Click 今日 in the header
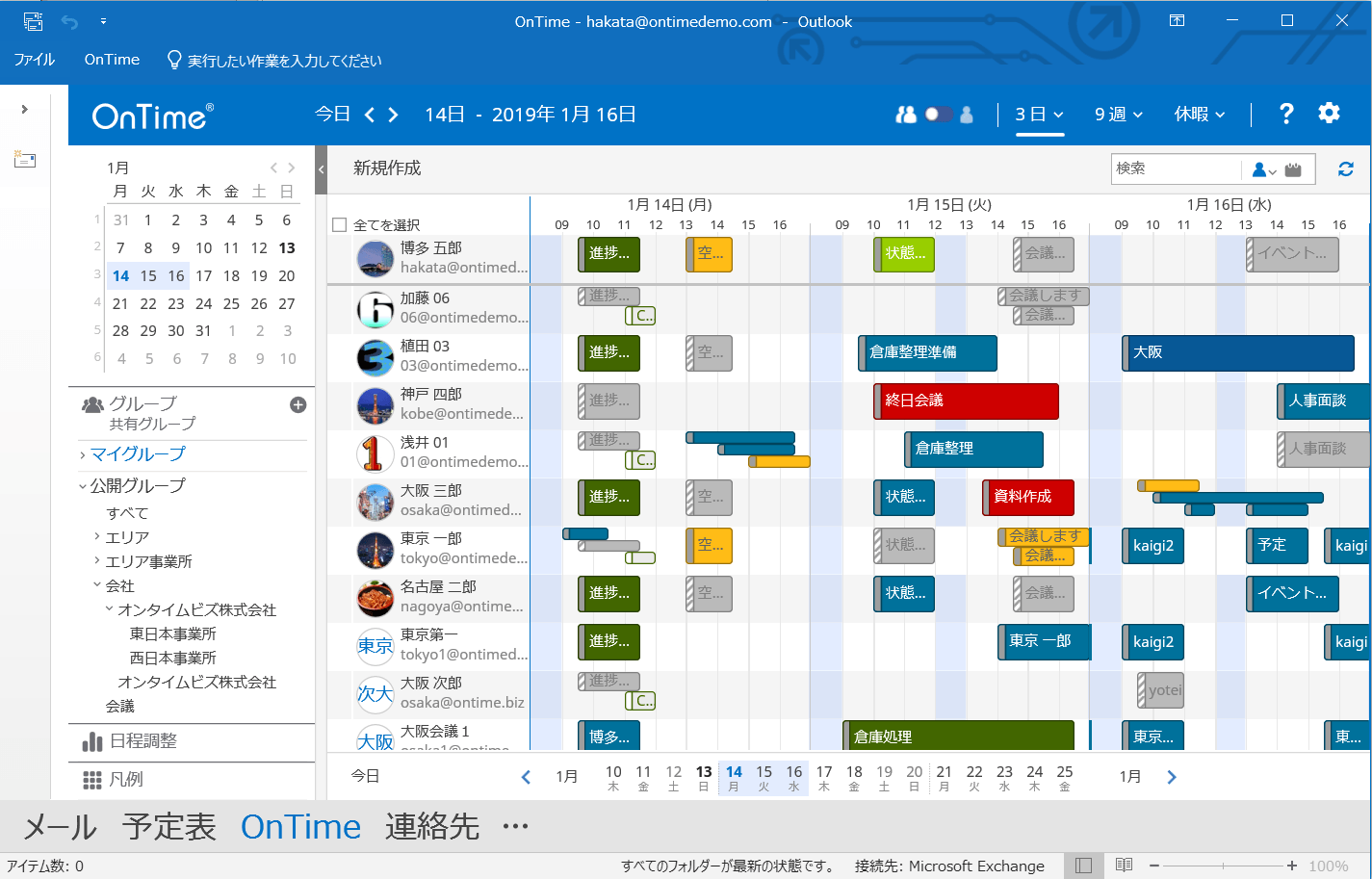Image resolution: width=1372 pixels, height=879 pixels. point(332,115)
